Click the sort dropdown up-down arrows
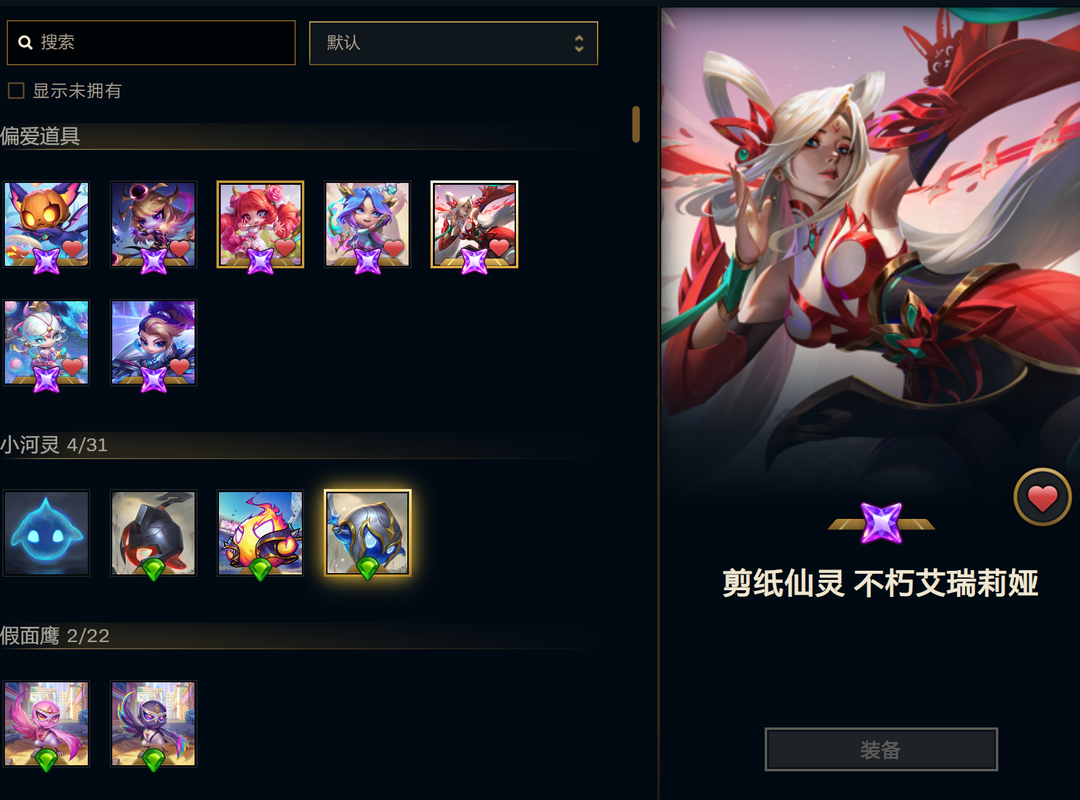The width and height of the screenshot is (1080, 800). (579, 43)
